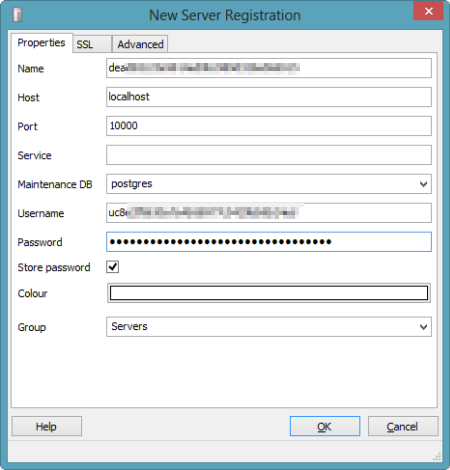This screenshot has width=450, height=470.
Task: Click the pgAdmin server icon in title bar
Action: pyautogui.click(x=17, y=15)
